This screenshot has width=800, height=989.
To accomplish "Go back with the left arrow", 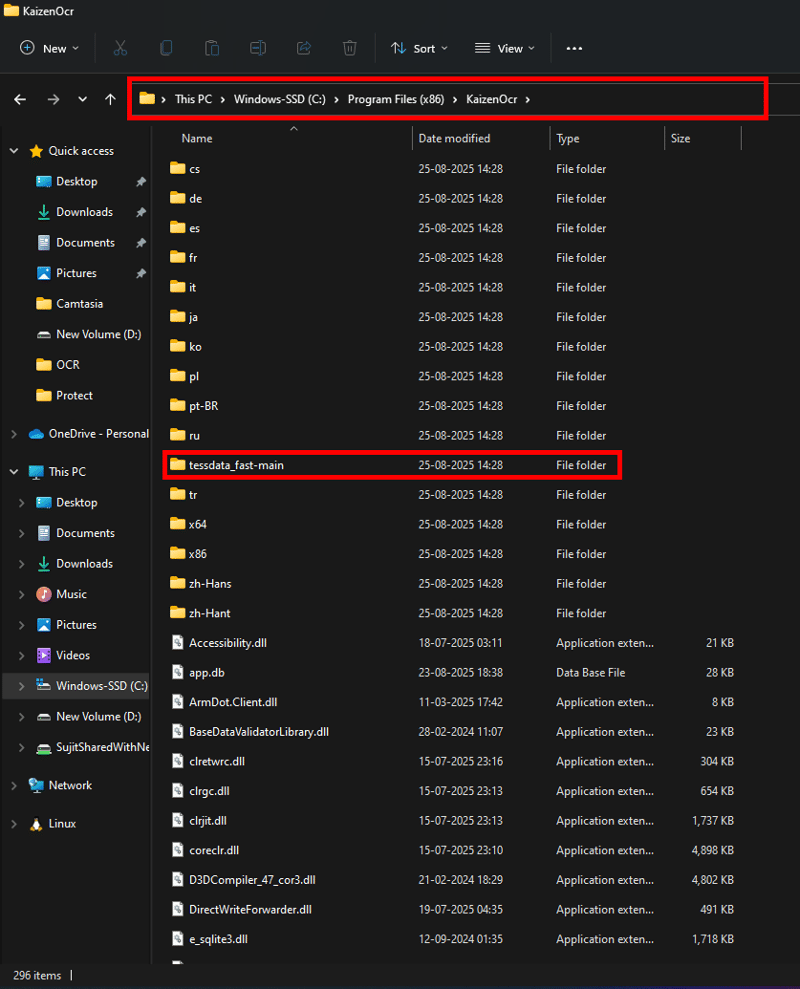I will tap(20, 99).
